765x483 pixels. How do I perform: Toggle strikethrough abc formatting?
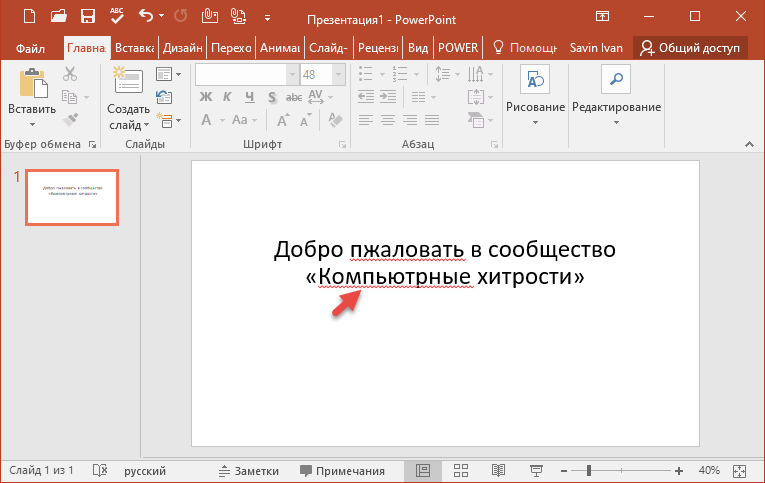294,98
